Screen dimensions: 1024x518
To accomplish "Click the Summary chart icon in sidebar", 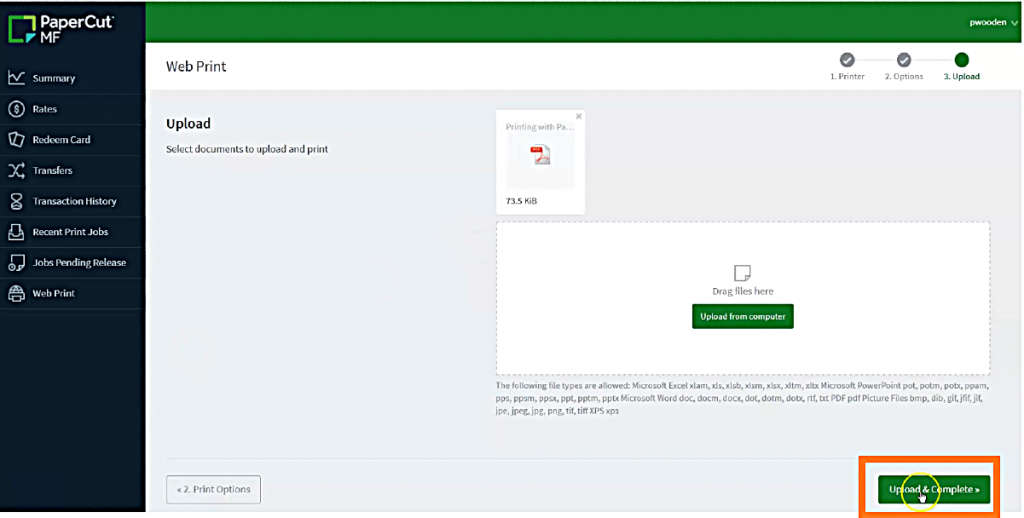I will [16, 78].
